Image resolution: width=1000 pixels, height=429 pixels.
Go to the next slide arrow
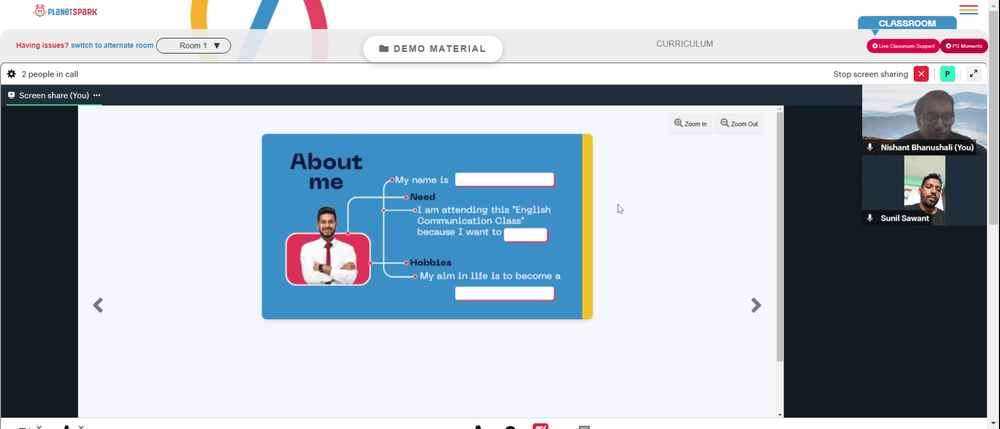[x=756, y=305]
